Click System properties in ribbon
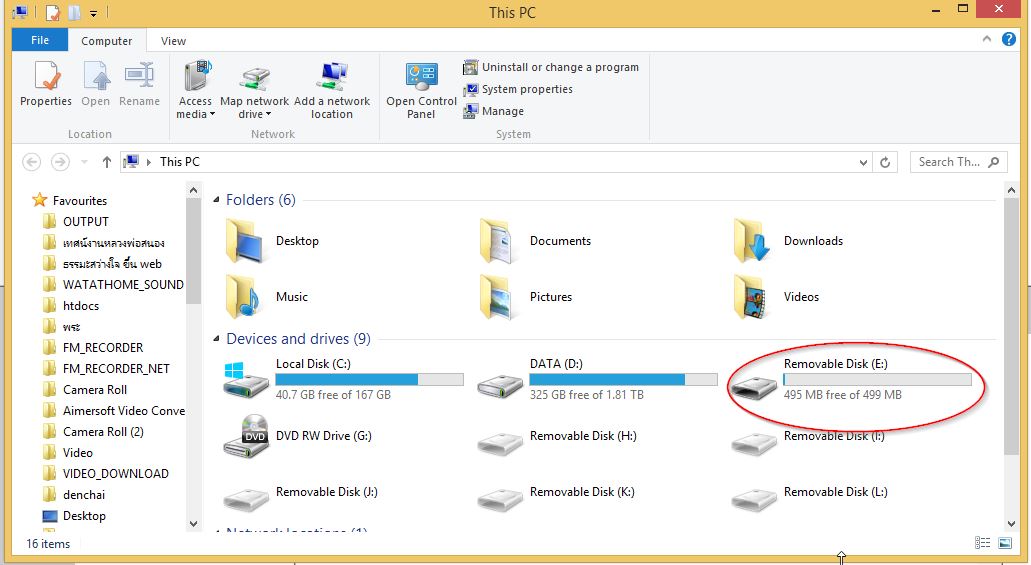The image size is (1031, 565). tap(518, 89)
